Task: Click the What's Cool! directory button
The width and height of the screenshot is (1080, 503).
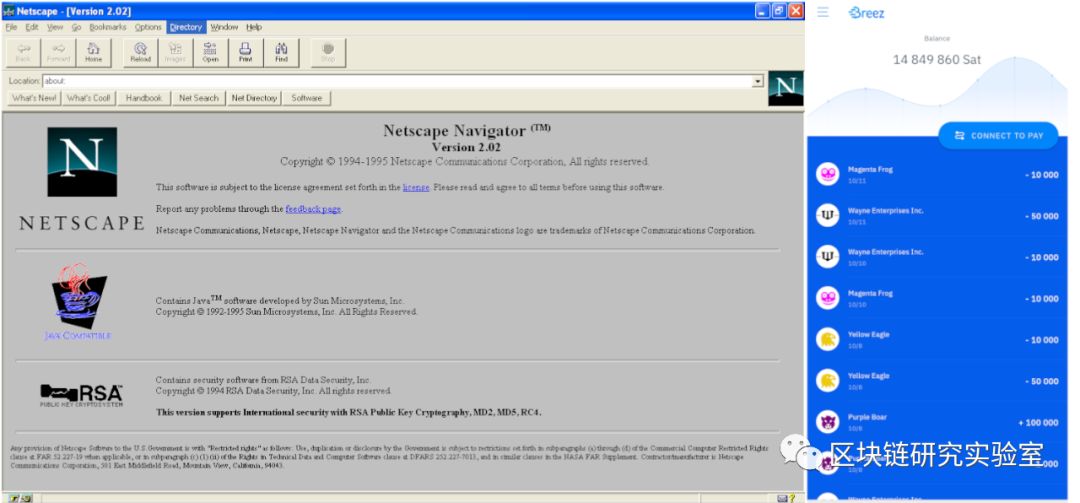Action: coord(88,99)
